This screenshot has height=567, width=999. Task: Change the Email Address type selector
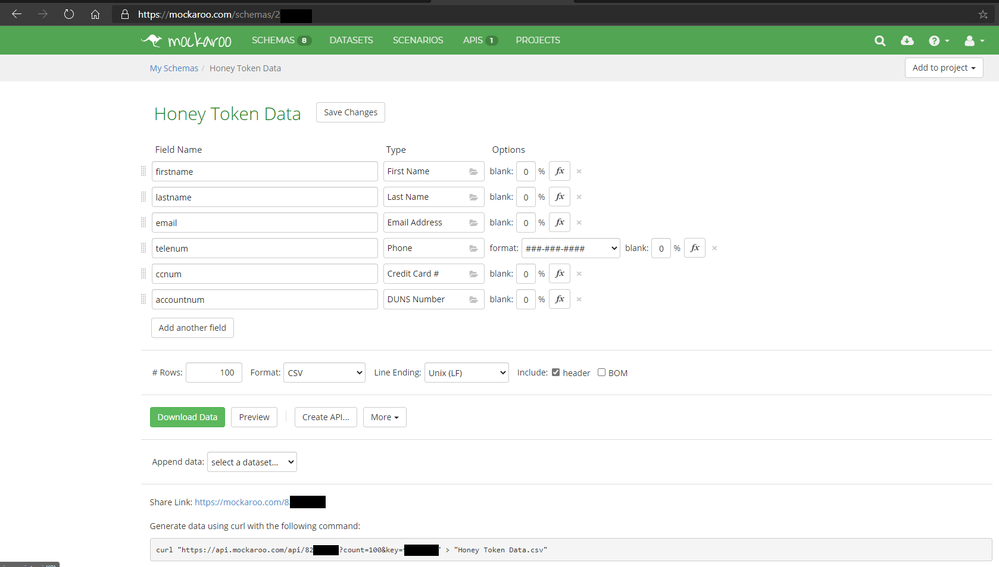tap(433, 222)
